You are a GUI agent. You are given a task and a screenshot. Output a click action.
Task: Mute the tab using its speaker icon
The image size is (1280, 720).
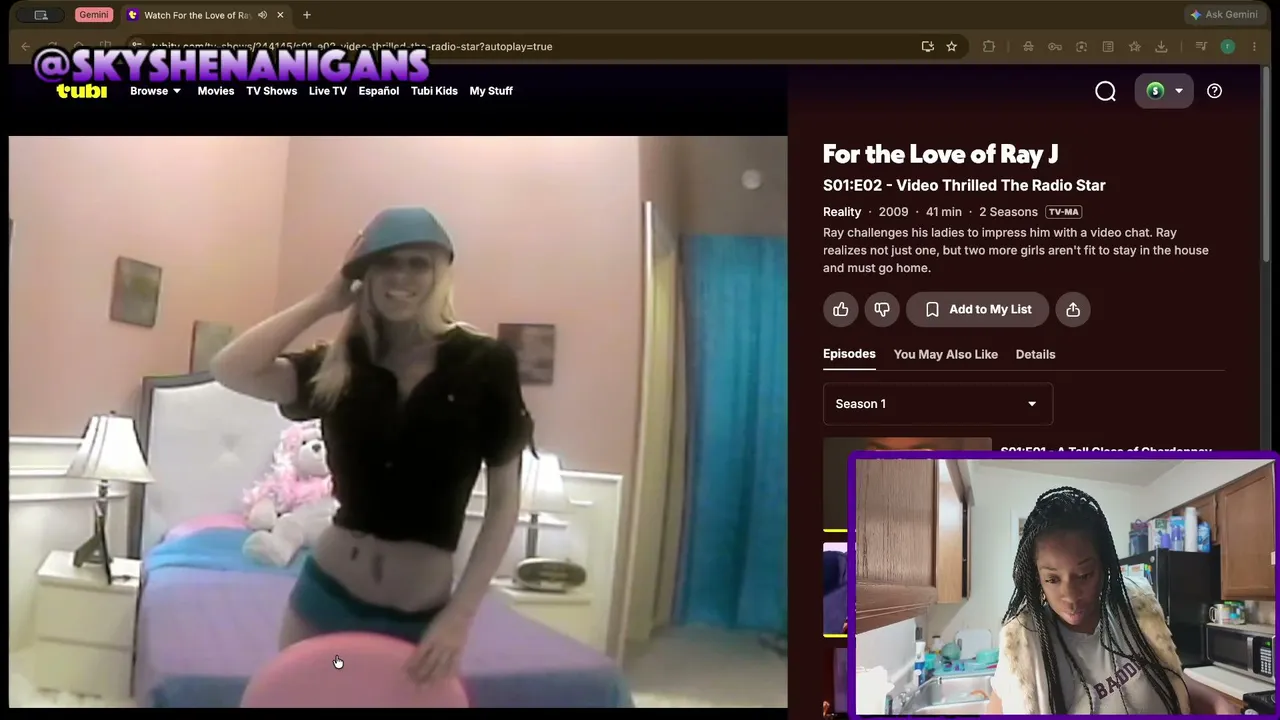click(262, 15)
